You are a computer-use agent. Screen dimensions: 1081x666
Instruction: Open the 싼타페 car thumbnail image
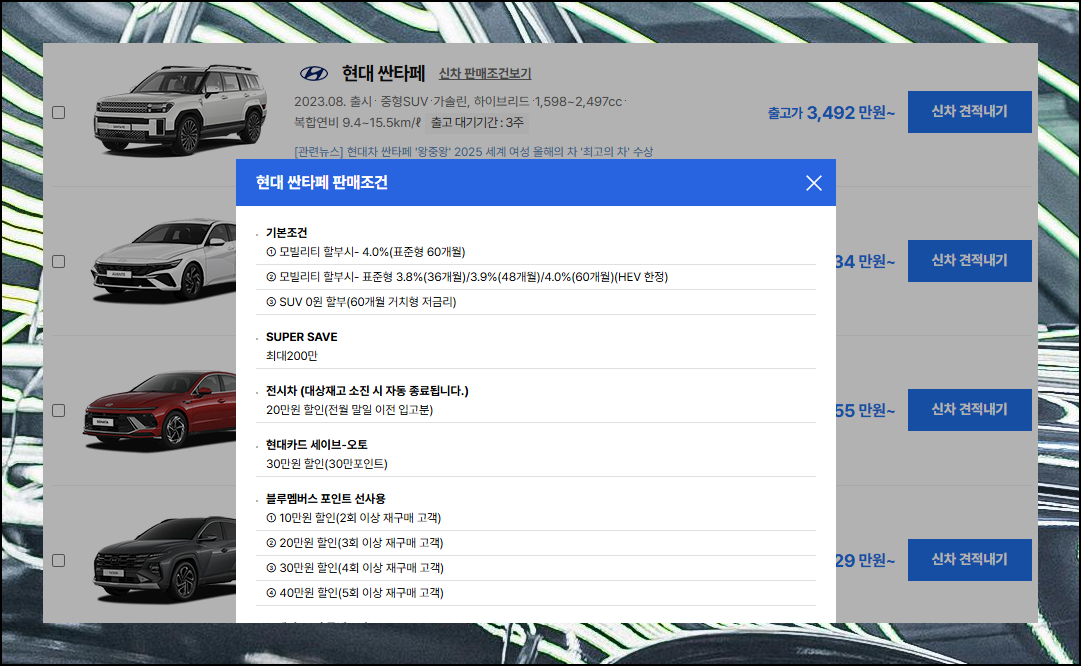[180, 110]
